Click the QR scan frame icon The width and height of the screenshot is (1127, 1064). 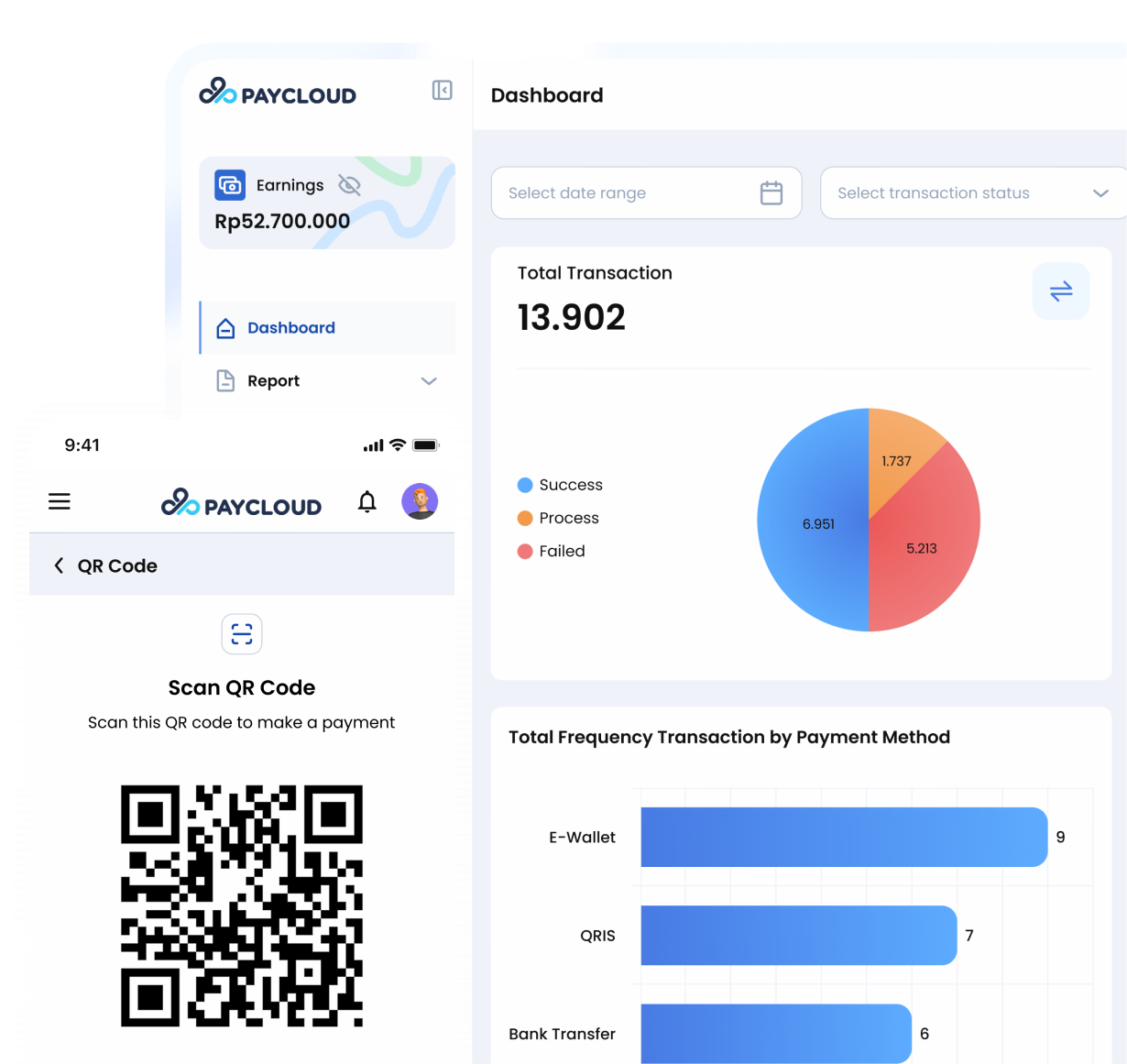coord(242,634)
